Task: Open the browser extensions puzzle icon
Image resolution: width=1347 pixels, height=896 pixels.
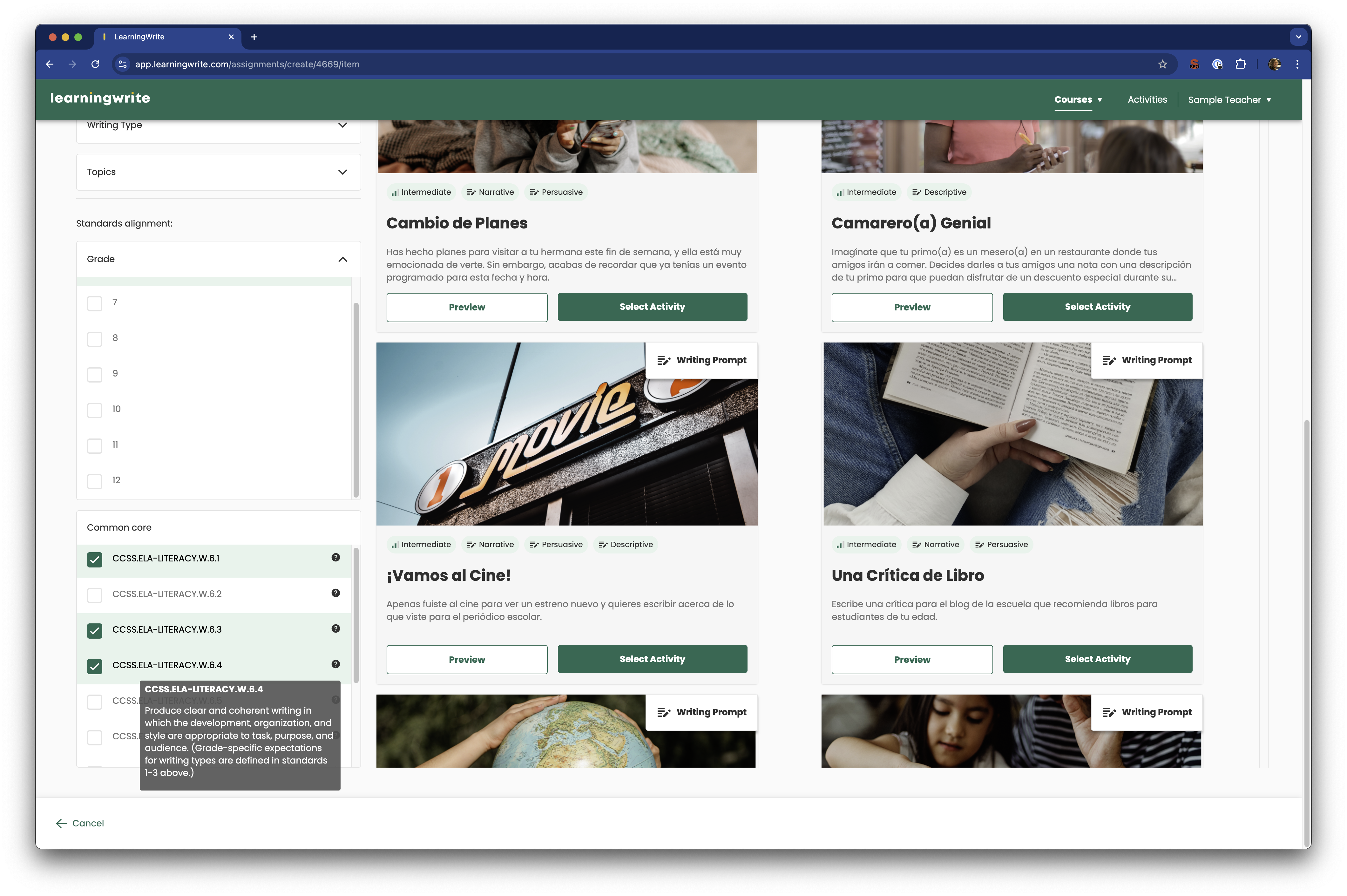Action: [1240, 64]
